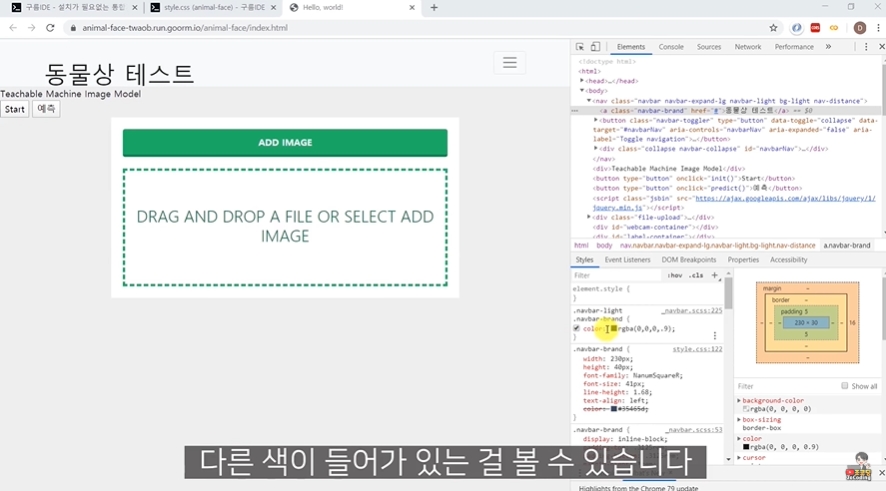The width and height of the screenshot is (886, 491).
Task: Uncheck the color rgba property checkbox
Action: pyautogui.click(x=576, y=328)
